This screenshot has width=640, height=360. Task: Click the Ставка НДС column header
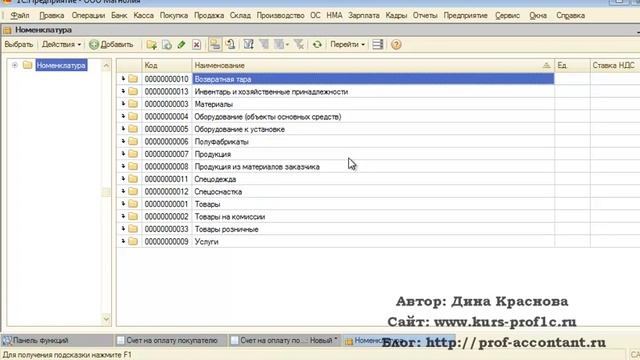(614, 65)
